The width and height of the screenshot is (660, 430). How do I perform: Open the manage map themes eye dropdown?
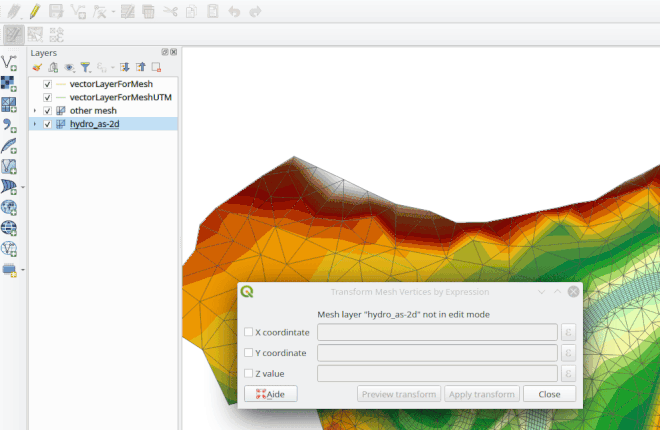(x=70, y=67)
